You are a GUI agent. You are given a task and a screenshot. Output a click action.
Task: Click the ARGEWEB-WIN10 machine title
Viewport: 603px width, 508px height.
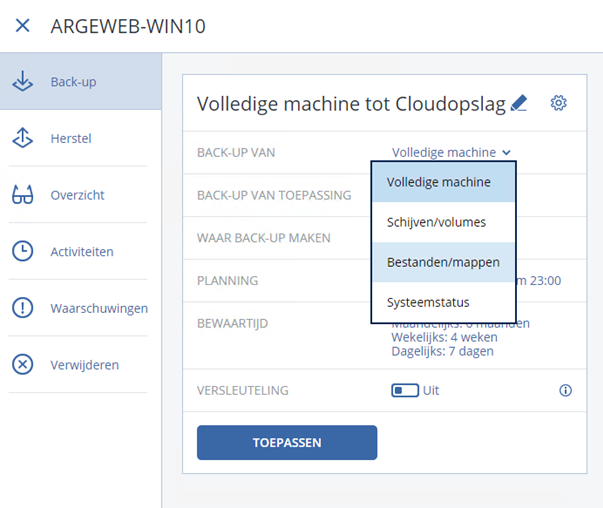(128, 26)
